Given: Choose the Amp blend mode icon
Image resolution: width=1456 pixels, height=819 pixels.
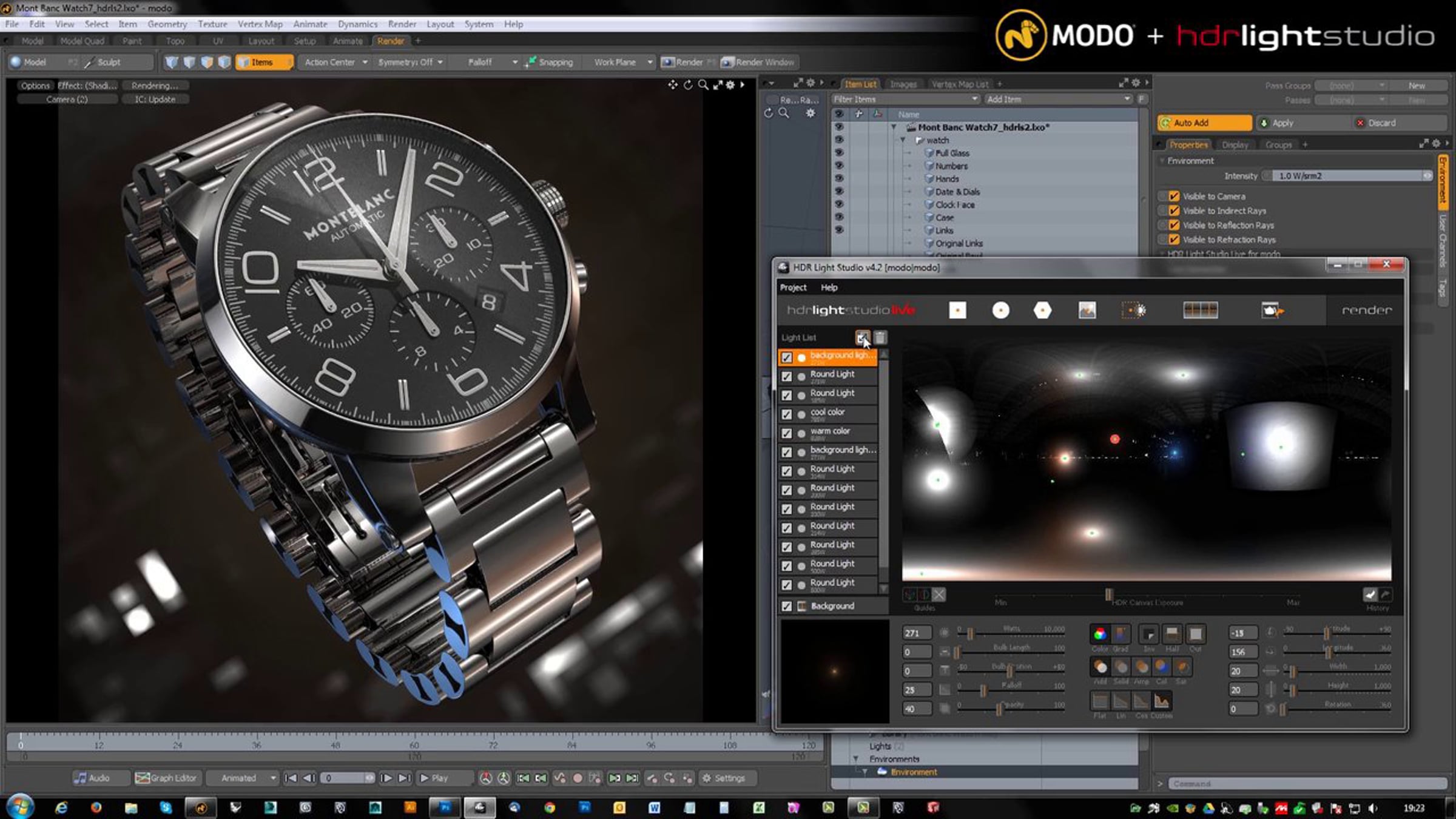Looking at the screenshot, I should point(1142,667).
